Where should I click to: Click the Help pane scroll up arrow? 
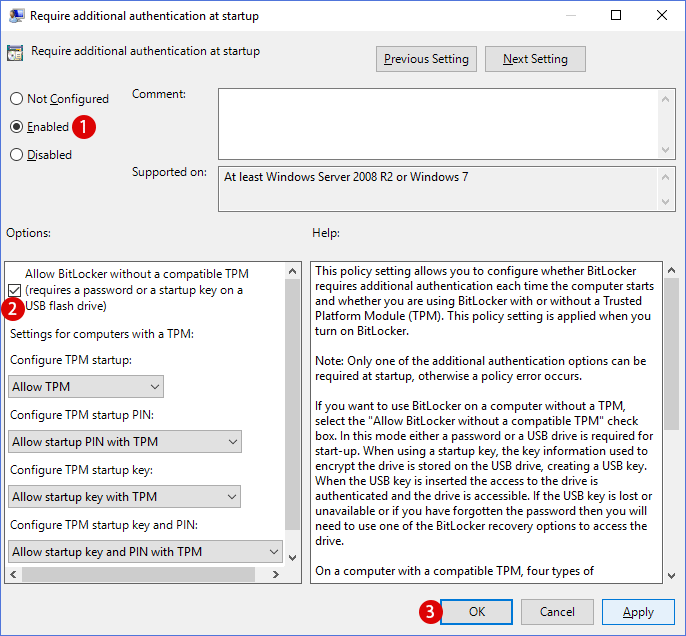[672, 270]
